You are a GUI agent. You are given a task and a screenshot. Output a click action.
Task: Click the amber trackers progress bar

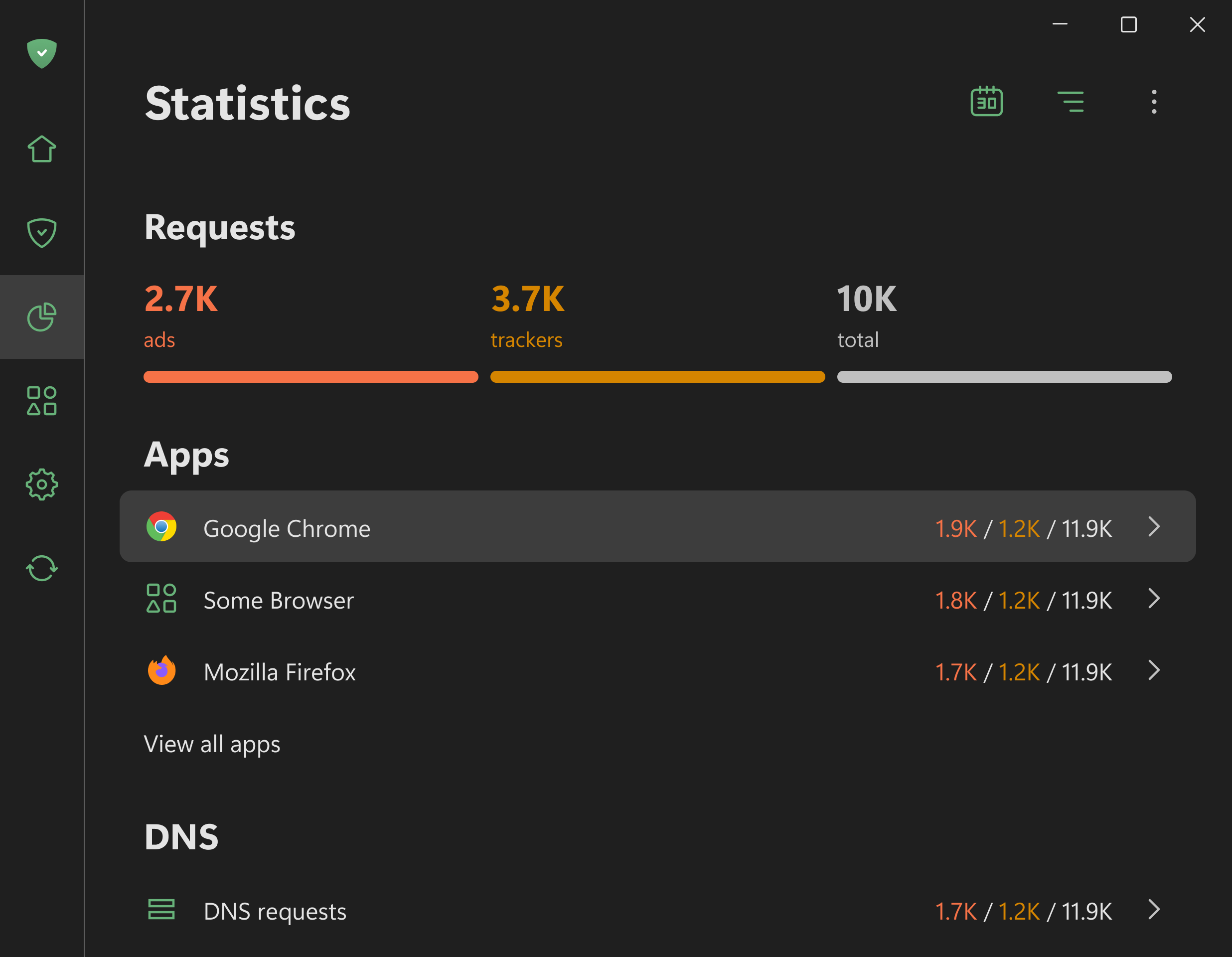tap(657, 377)
